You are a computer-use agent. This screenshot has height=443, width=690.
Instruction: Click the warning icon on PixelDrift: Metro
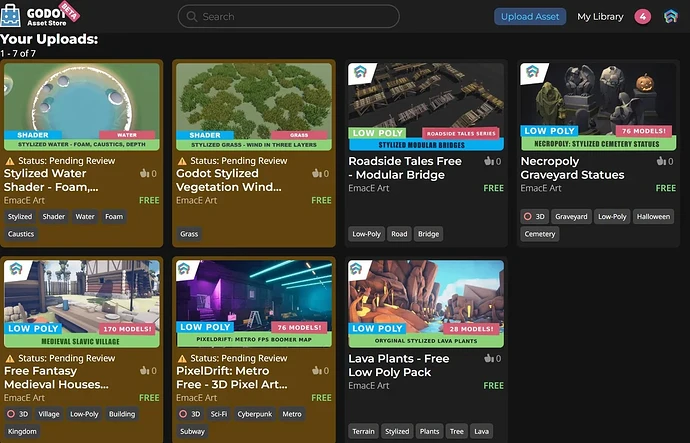[x=182, y=359]
